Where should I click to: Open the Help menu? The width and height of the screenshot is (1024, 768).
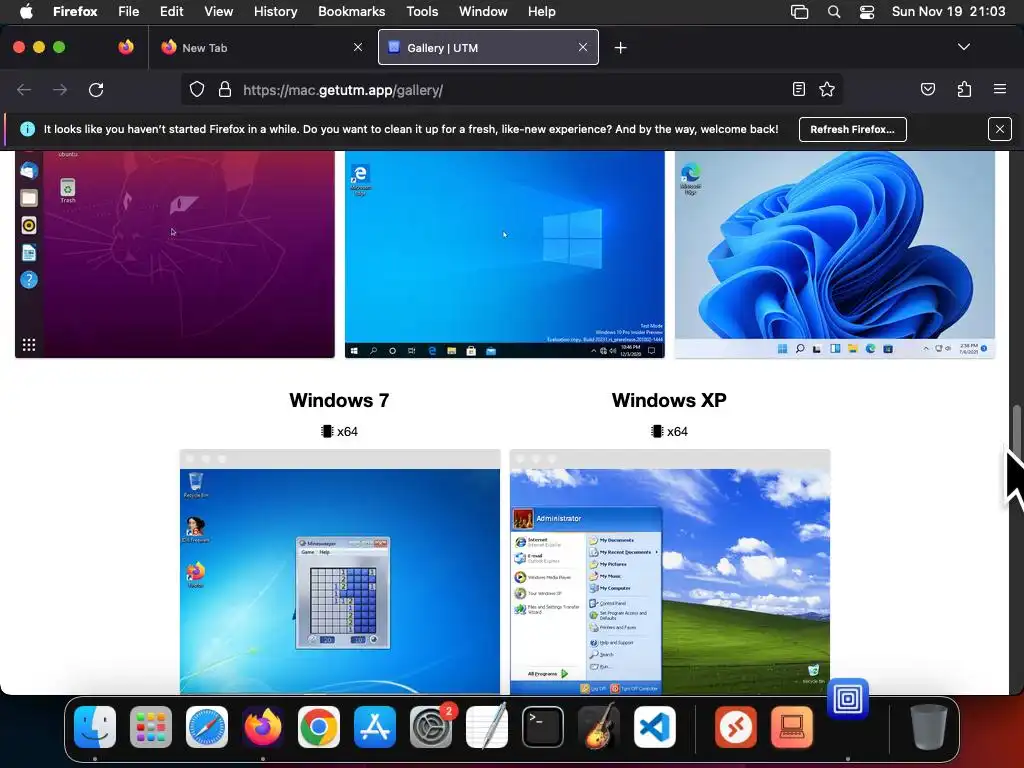coord(541,11)
